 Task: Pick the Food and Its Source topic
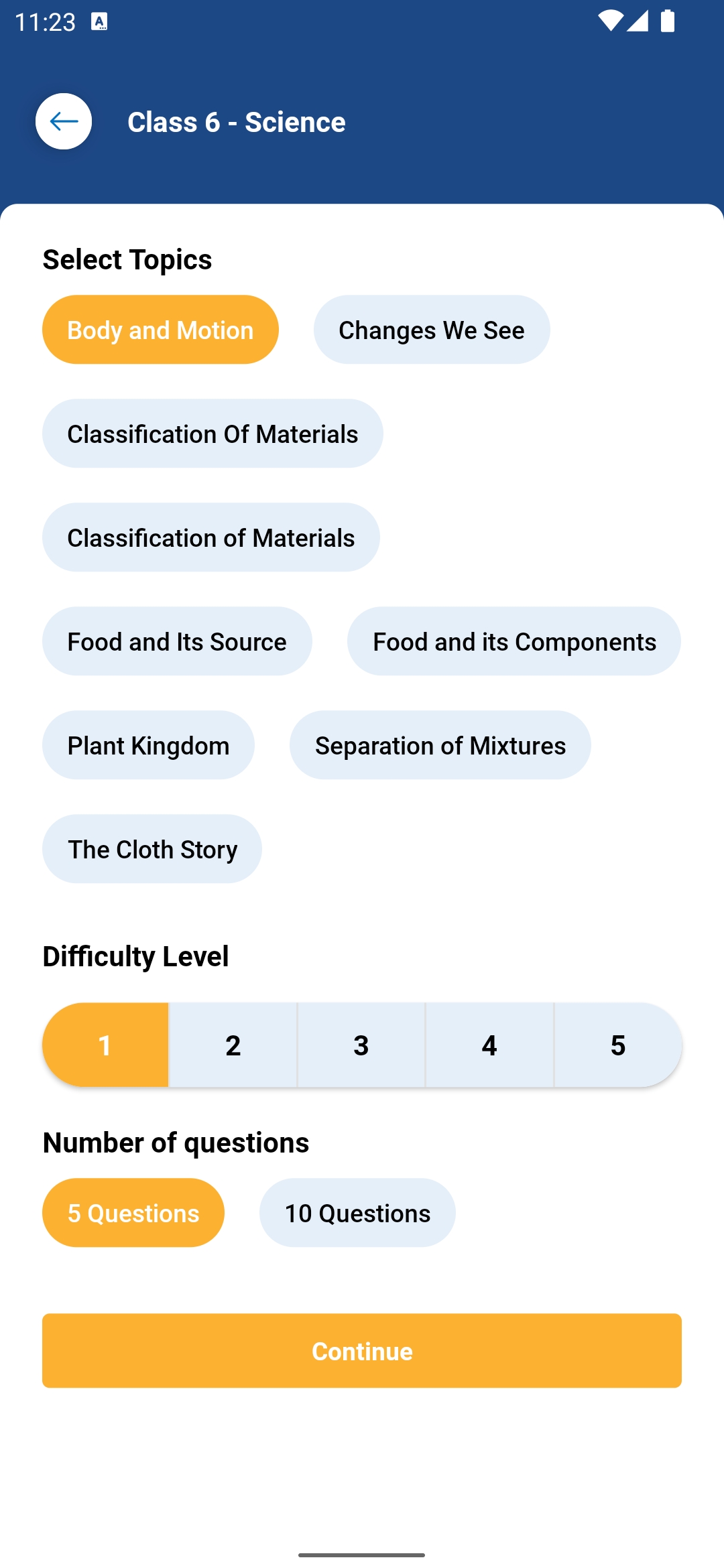click(177, 641)
